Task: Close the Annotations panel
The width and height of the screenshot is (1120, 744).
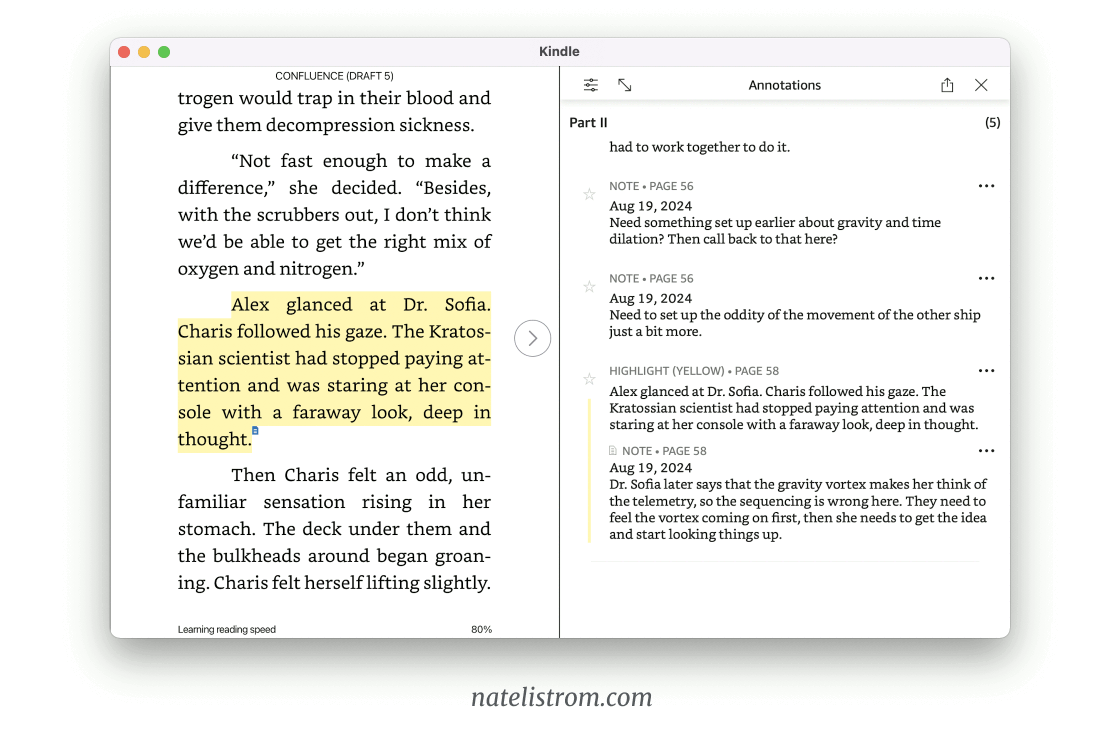Action: point(981,85)
